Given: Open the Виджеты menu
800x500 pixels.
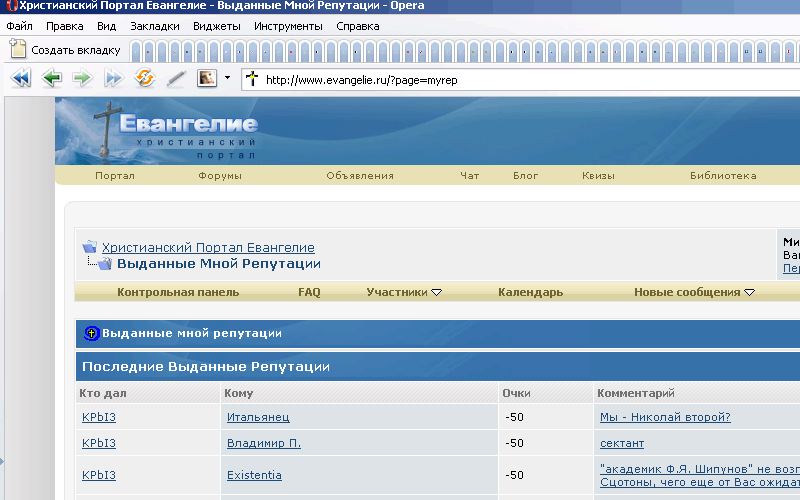Looking at the screenshot, I should [217, 26].
